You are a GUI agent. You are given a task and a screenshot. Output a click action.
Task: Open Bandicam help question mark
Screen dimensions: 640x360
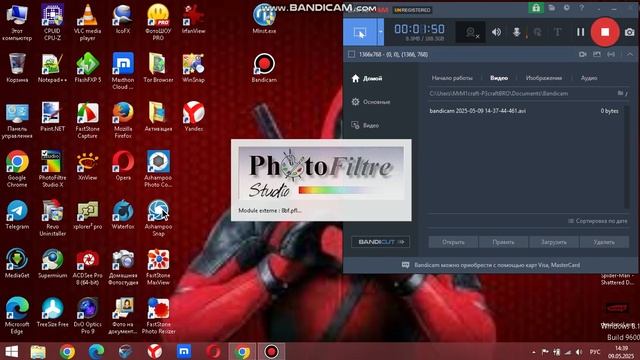pos(581,8)
